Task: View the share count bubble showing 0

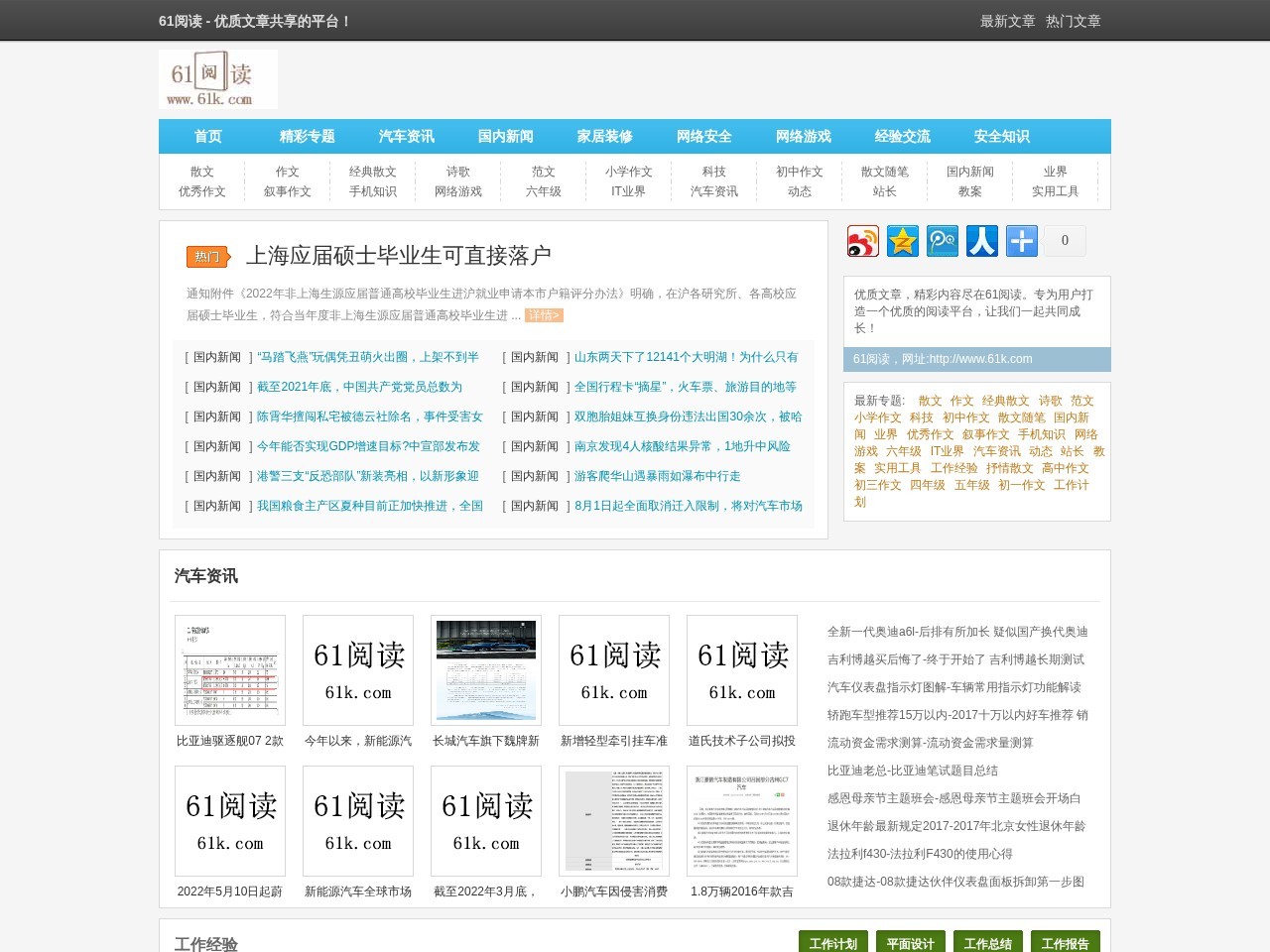Action: point(1063,240)
